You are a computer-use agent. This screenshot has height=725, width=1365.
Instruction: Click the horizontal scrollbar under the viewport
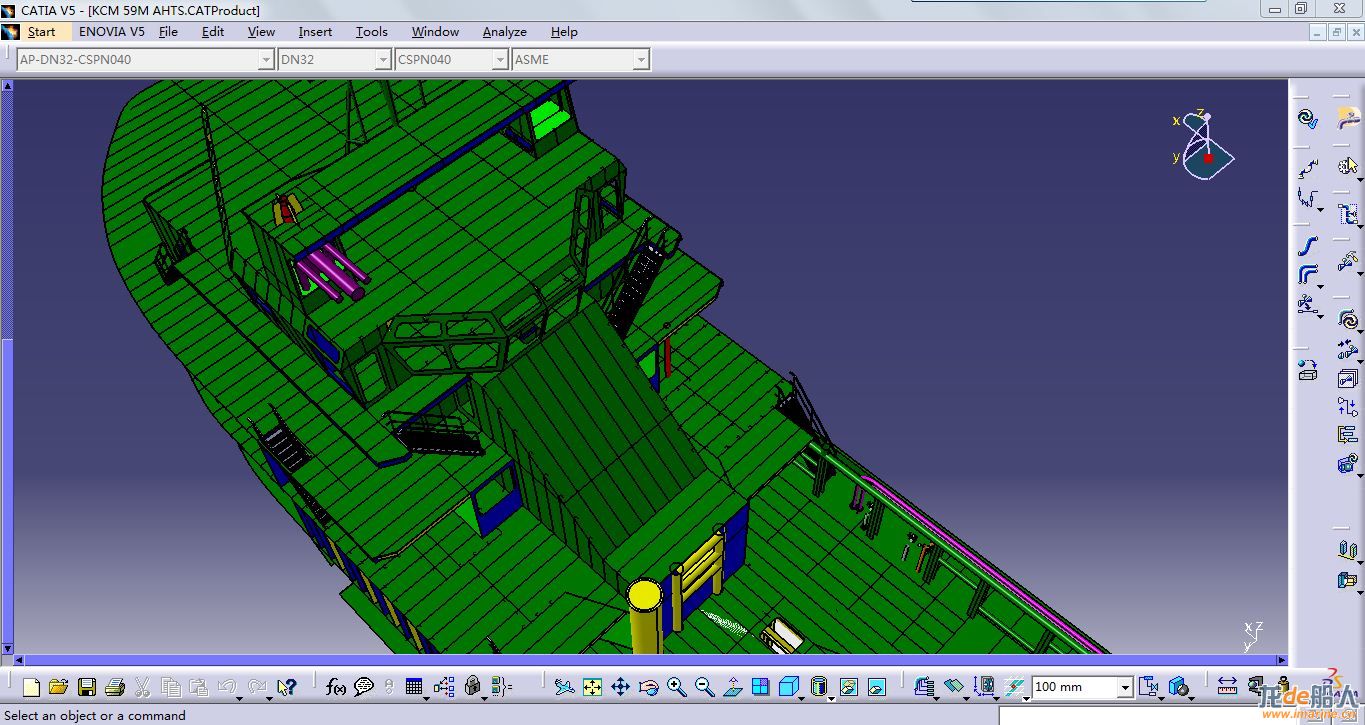click(650, 660)
